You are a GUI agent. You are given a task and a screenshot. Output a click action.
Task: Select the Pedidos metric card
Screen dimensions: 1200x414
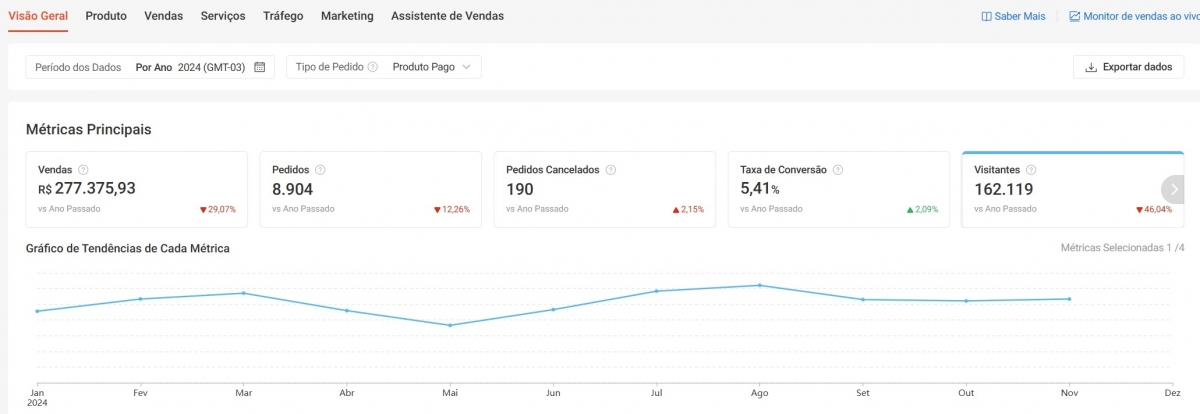(371, 190)
